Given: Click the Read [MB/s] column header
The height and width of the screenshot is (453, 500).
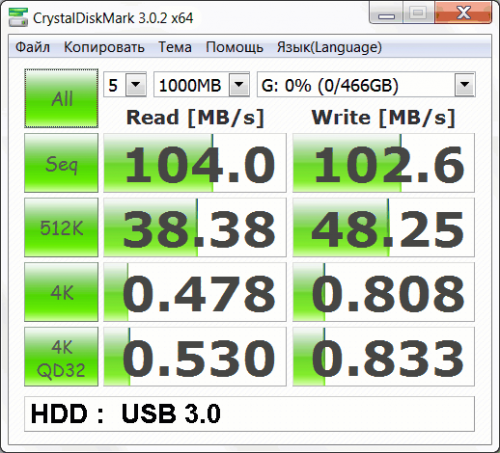Looking at the screenshot, I should [195, 118].
